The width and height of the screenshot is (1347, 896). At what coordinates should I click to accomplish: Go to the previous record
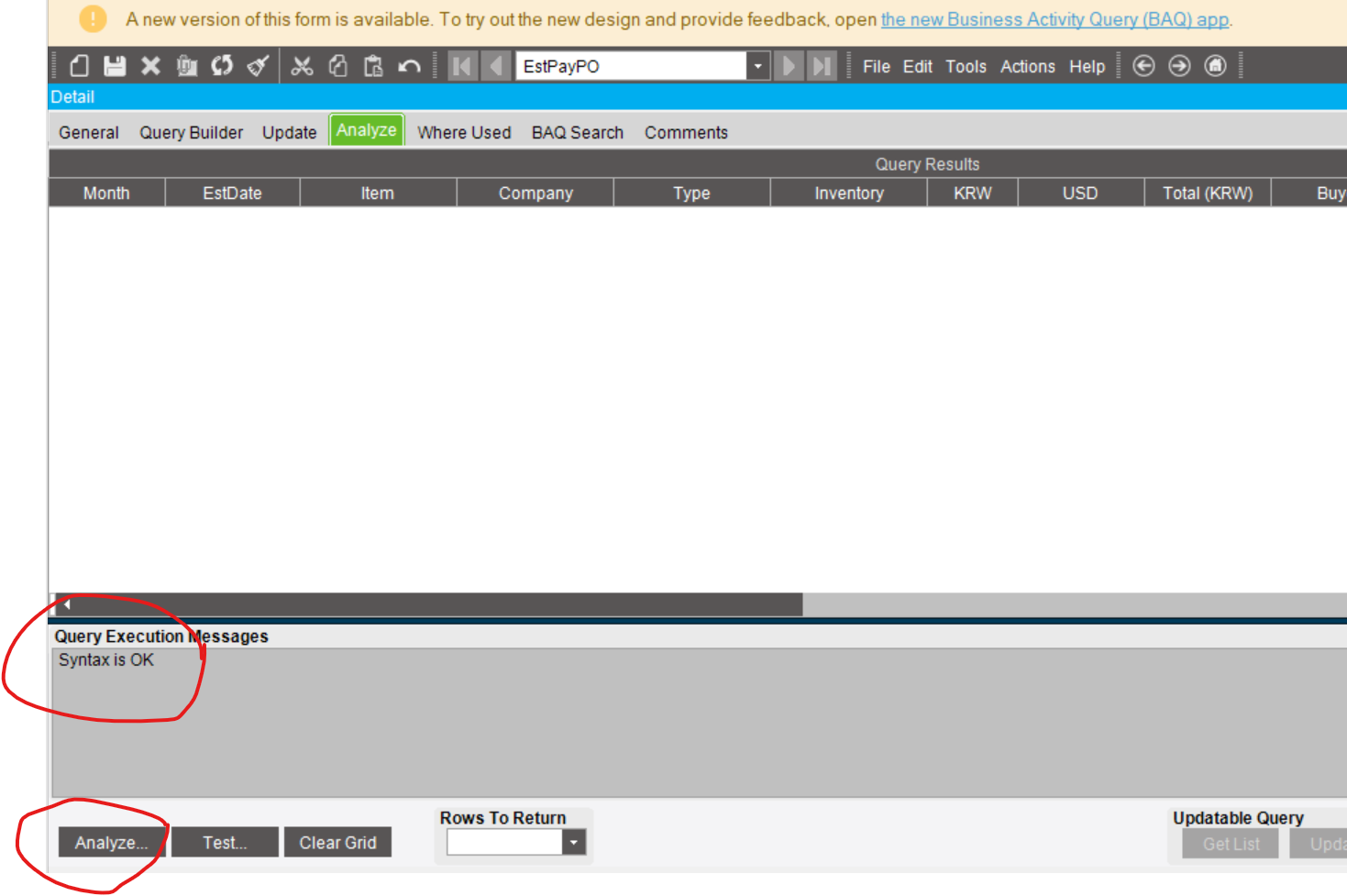click(496, 66)
